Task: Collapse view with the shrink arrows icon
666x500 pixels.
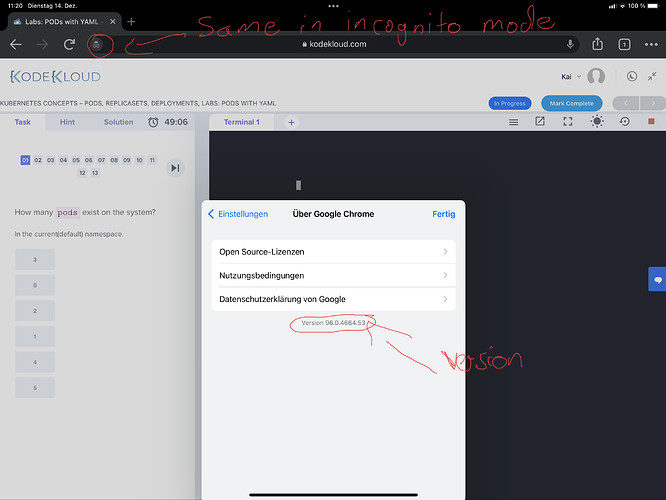Action: click(652, 76)
